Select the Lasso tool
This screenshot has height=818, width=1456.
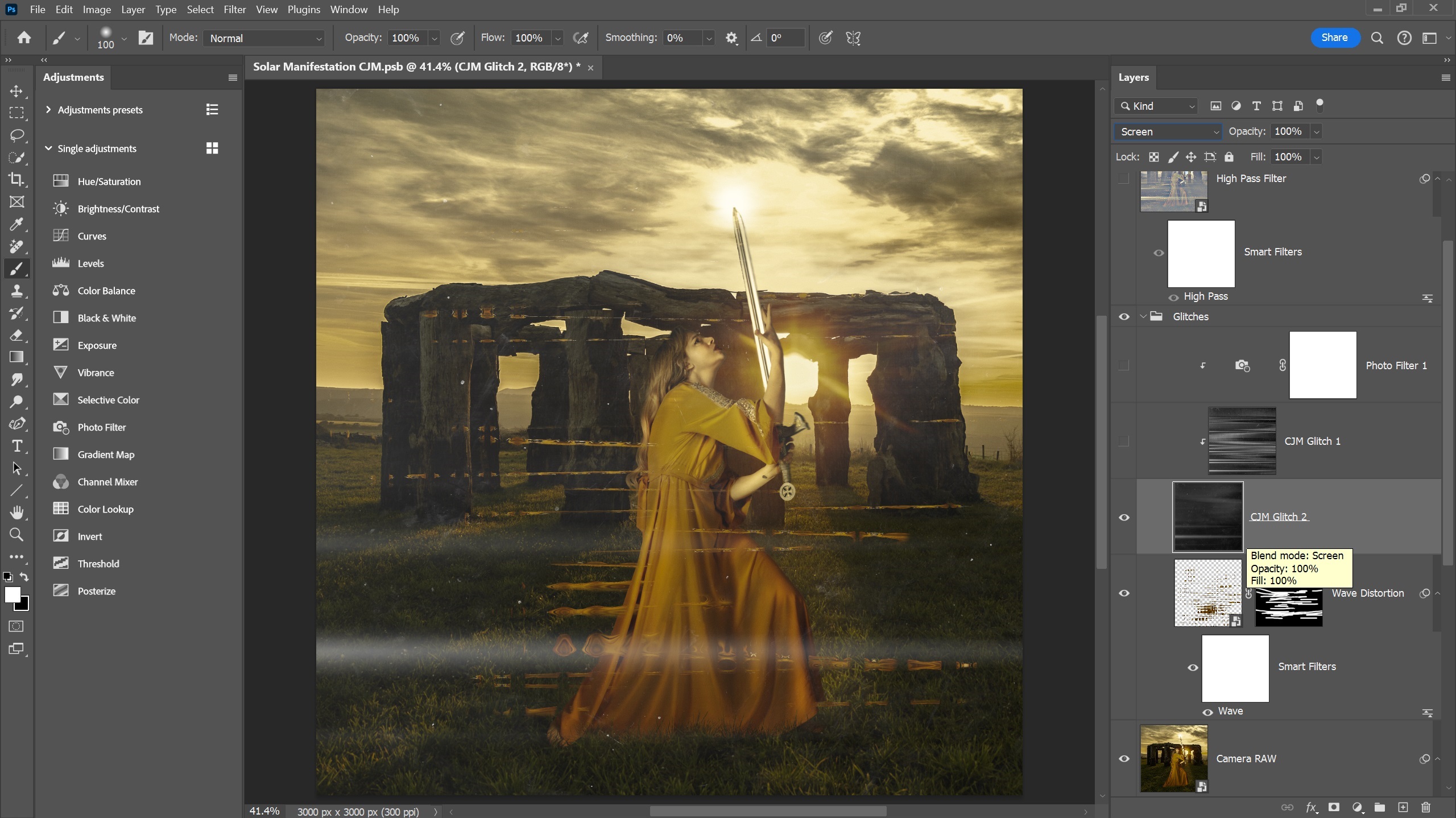[16, 135]
